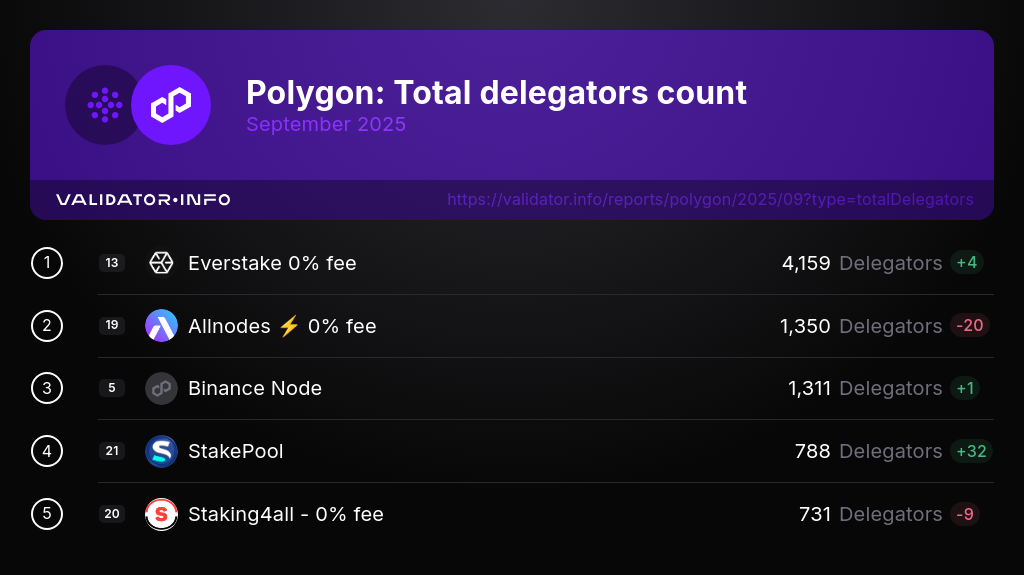Click the dotted circle validator.info icon

(x=104, y=105)
